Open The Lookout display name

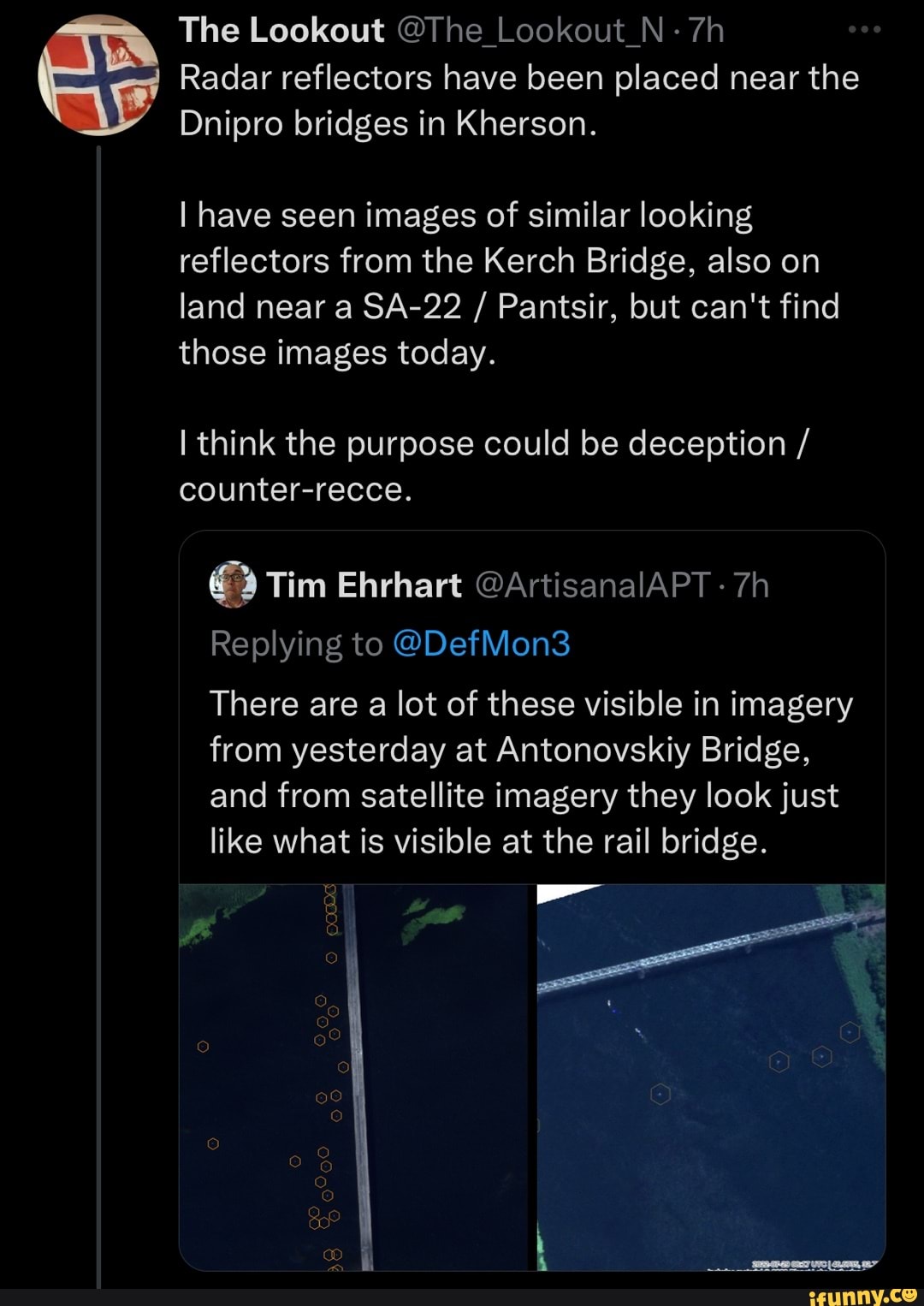[x=281, y=31]
